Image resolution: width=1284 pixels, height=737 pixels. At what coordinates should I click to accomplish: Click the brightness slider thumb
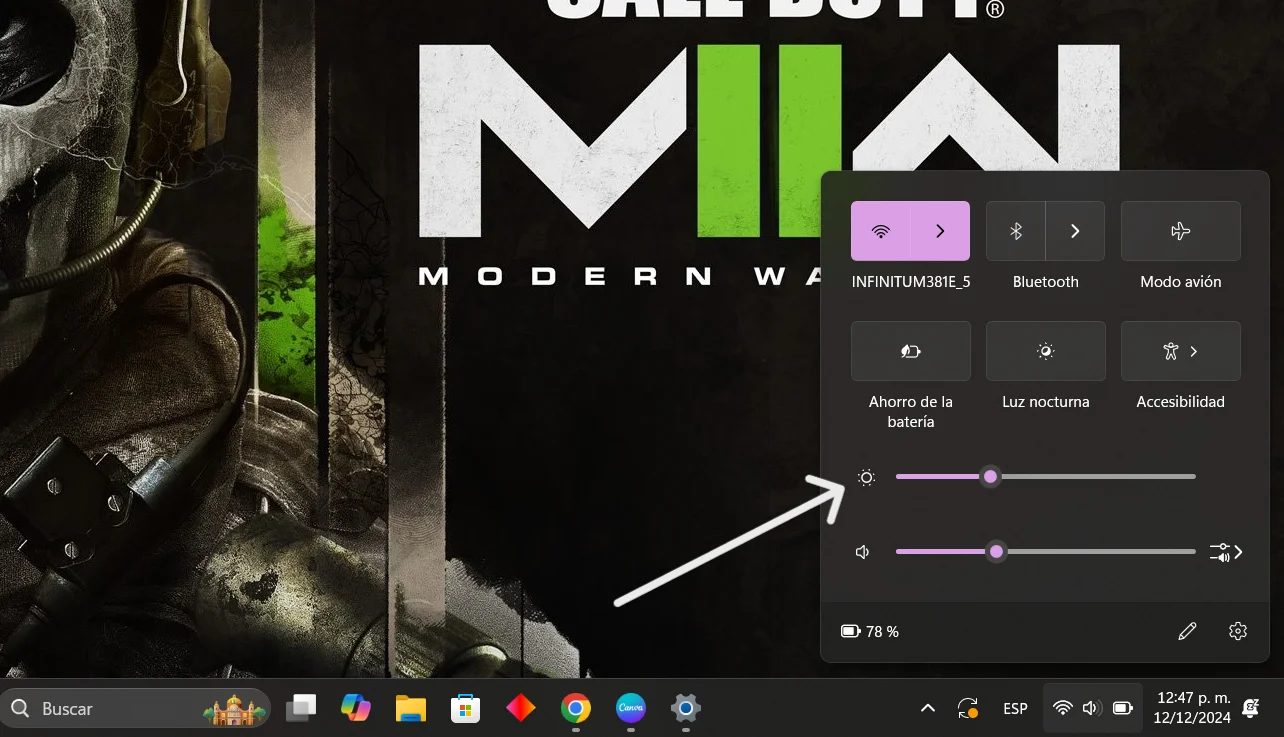click(x=990, y=477)
